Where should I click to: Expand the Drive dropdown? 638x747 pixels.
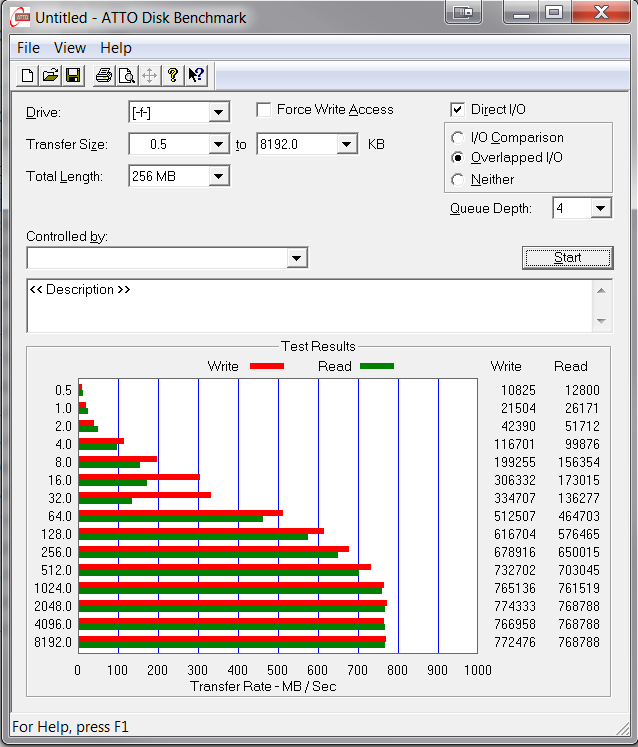point(219,112)
